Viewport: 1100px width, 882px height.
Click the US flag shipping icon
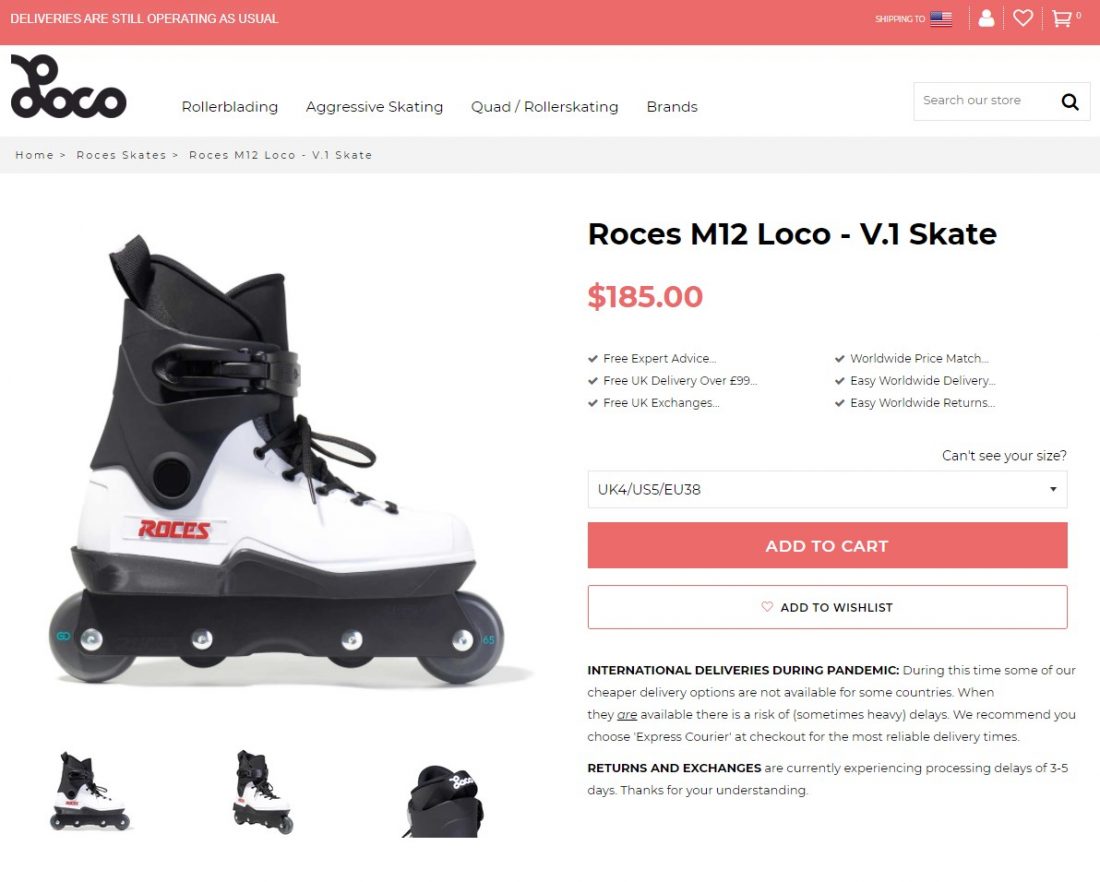tap(940, 18)
